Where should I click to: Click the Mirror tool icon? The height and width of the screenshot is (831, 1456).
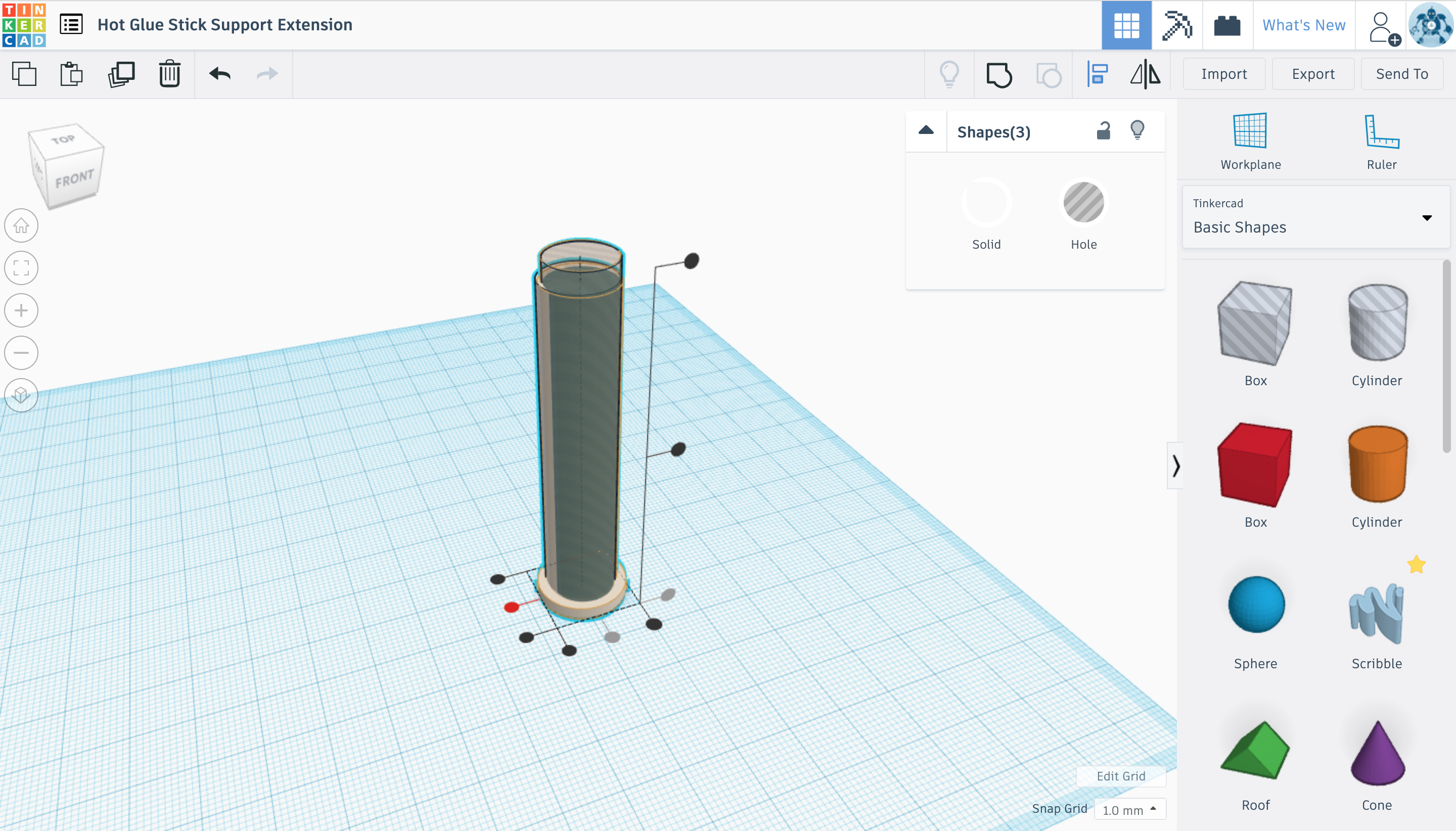(x=1145, y=74)
